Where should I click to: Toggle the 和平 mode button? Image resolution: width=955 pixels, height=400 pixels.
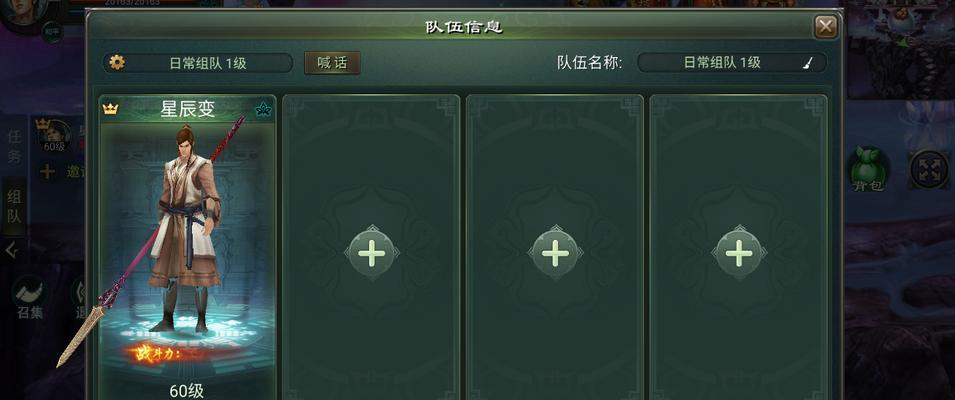pos(52,32)
